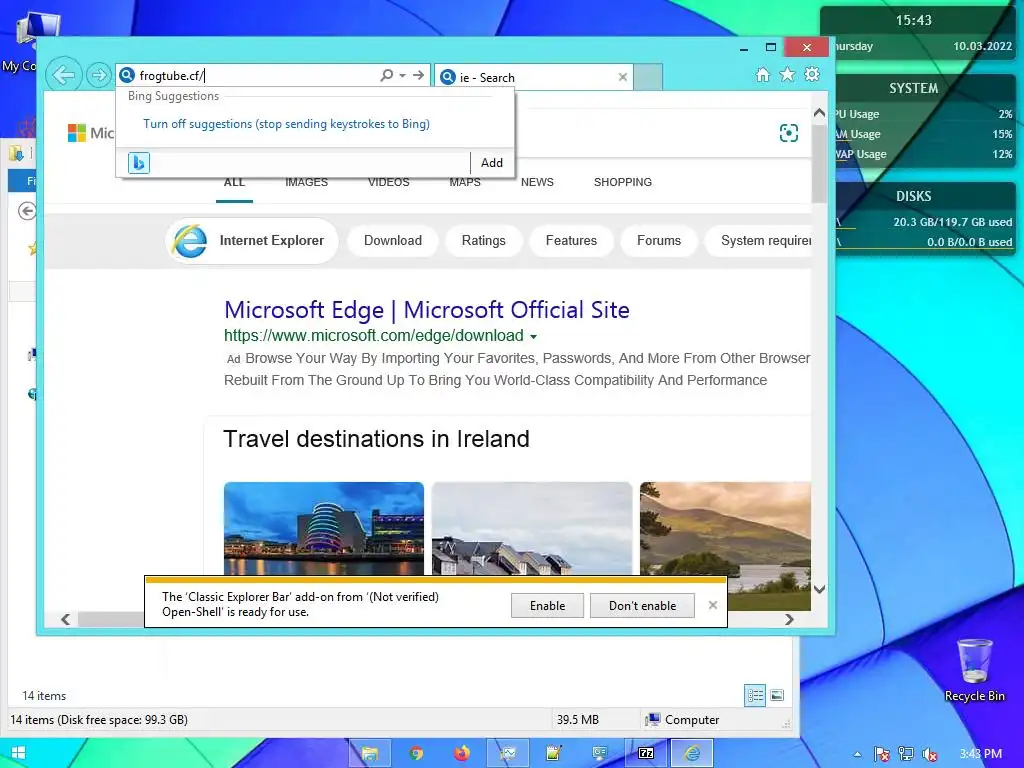Launch Firefox from taskbar
The width and height of the screenshot is (1024, 768).
pyautogui.click(x=462, y=754)
